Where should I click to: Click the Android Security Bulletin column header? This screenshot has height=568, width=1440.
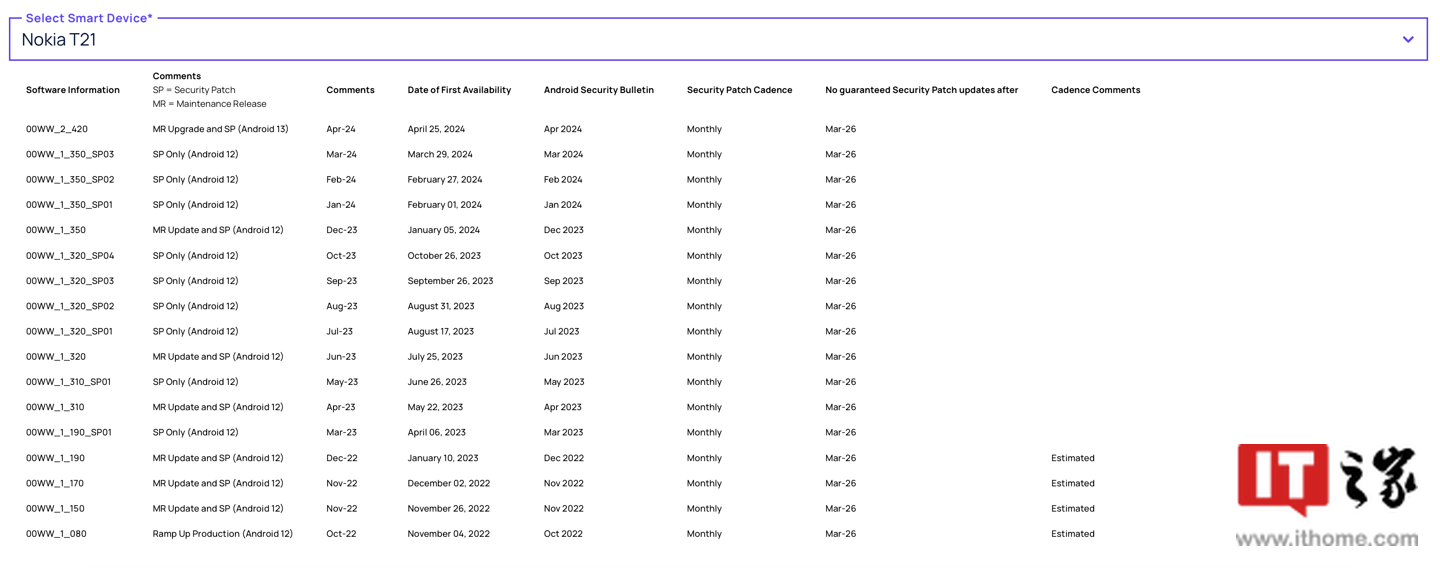[x=598, y=90]
